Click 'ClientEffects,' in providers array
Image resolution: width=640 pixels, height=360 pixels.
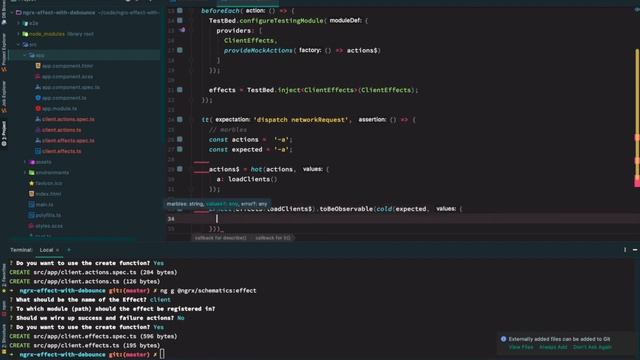pos(251,40)
